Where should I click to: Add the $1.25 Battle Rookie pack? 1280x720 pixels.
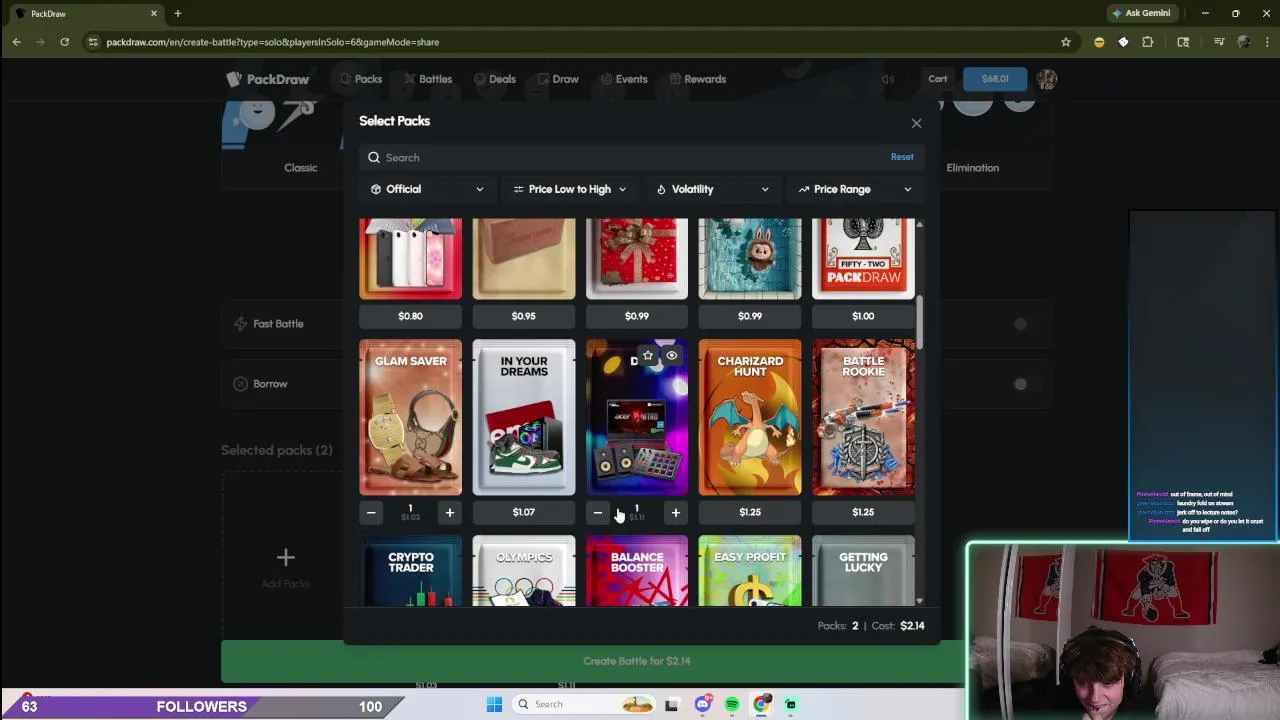pyautogui.click(x=863, y=512)
